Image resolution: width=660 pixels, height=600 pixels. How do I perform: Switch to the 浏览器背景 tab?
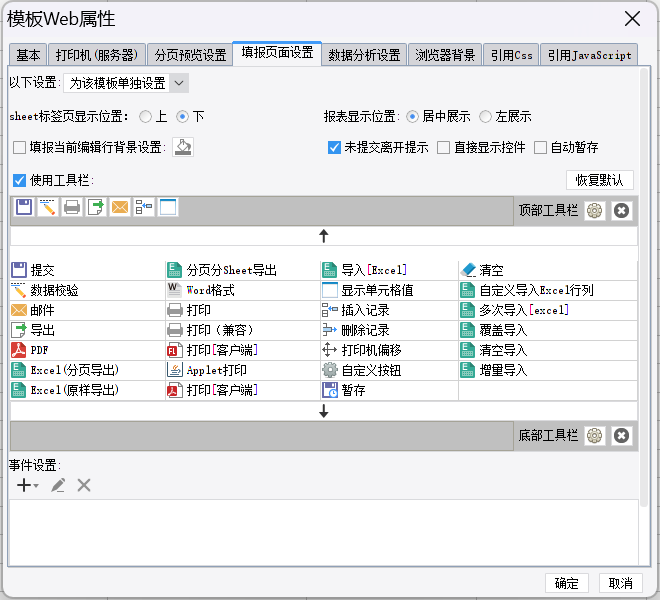[x=445, y=55]
